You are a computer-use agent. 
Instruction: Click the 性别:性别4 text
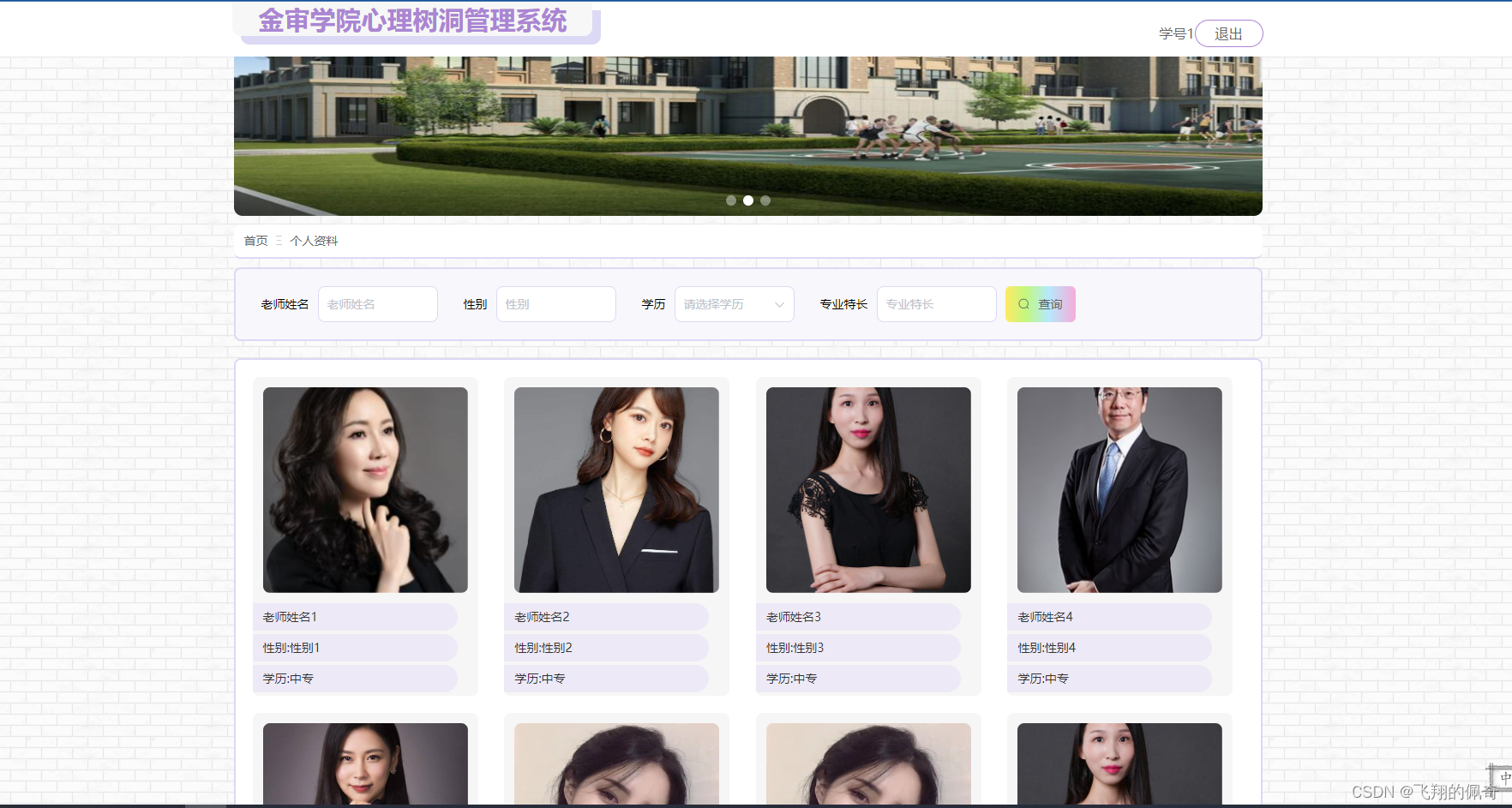tap(1047, 648)
